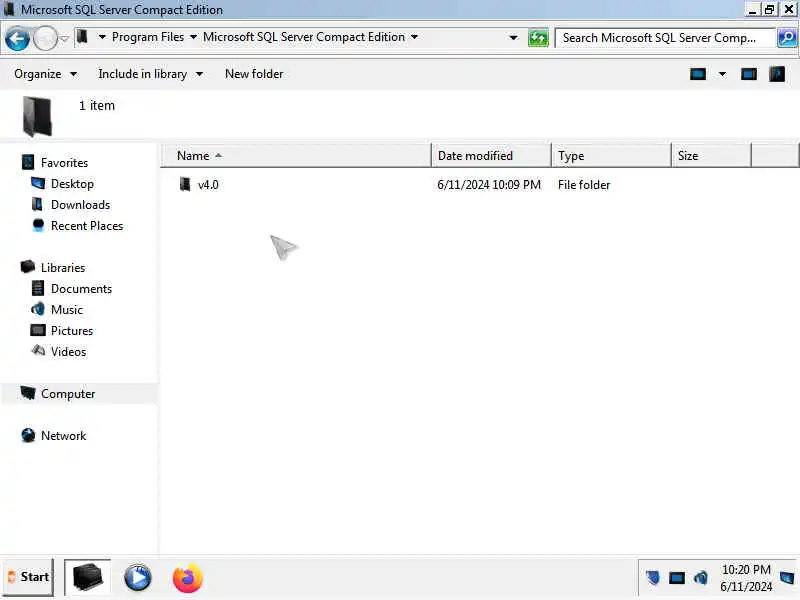This screenshot has width=800, height=600.
Task: Open the Music library
Action: pyautogui.click(x=67, y=310)
